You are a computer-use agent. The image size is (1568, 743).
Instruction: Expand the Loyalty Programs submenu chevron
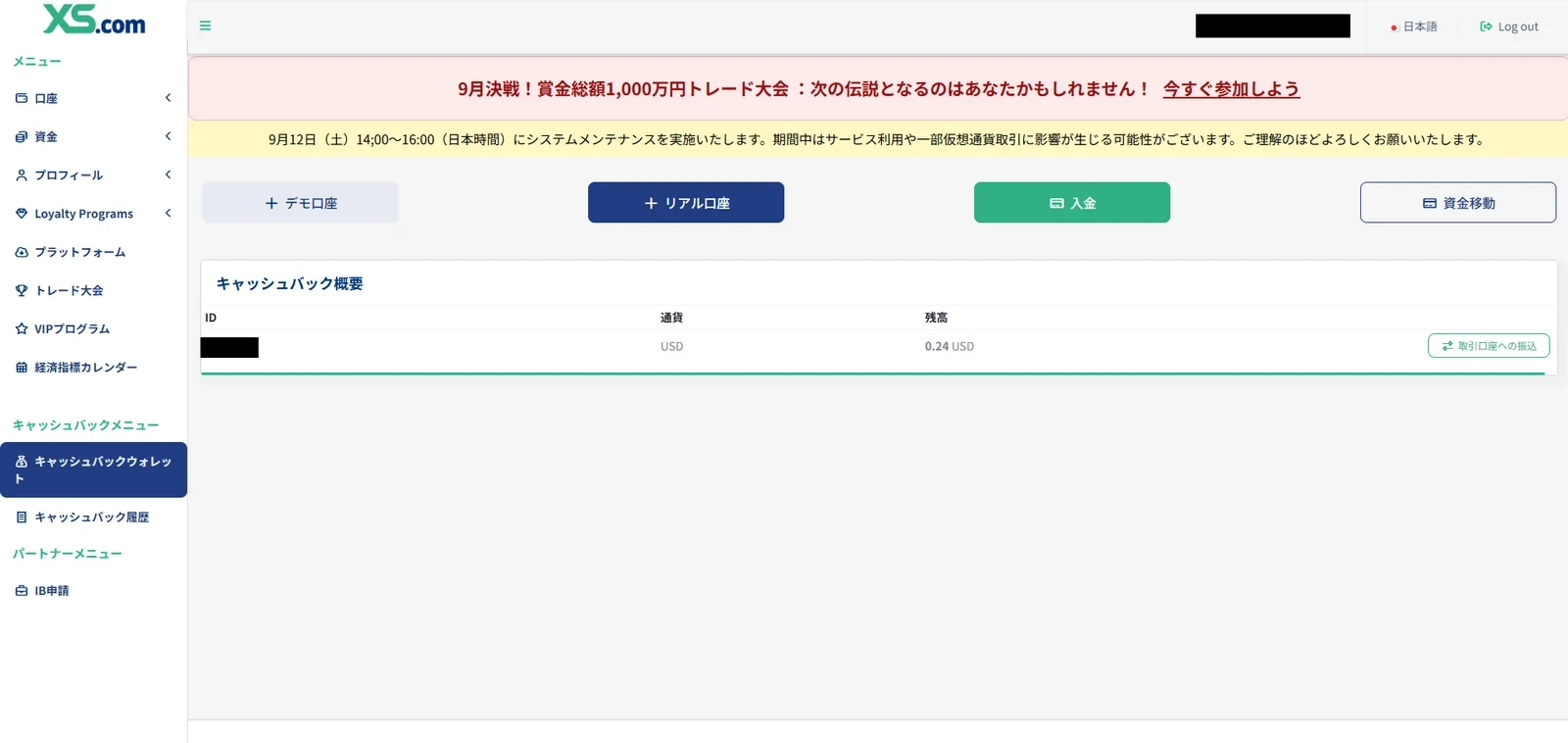point(168,213)
